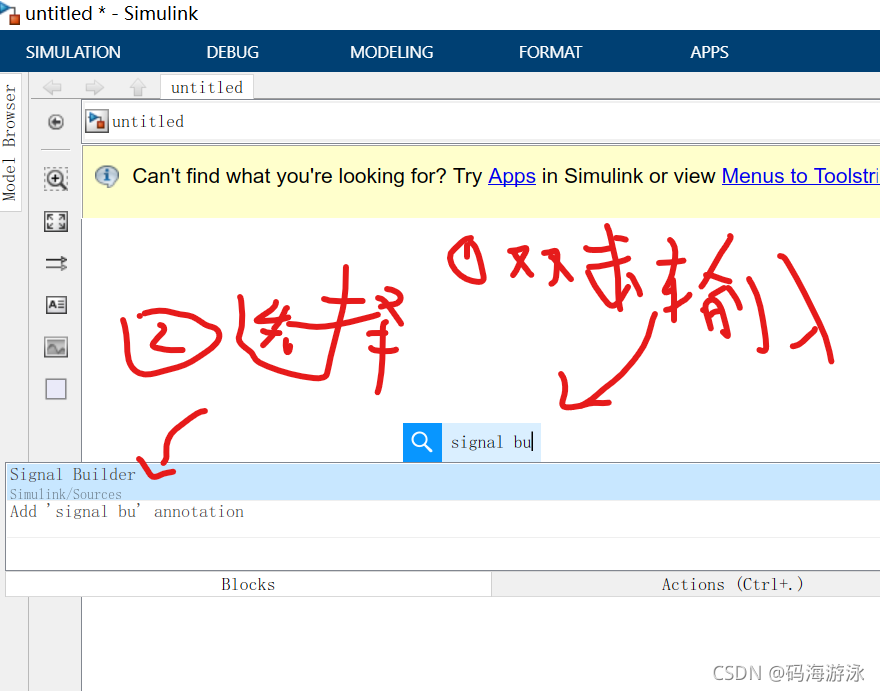Open the APPS ribbon tab

click(709, 52)
